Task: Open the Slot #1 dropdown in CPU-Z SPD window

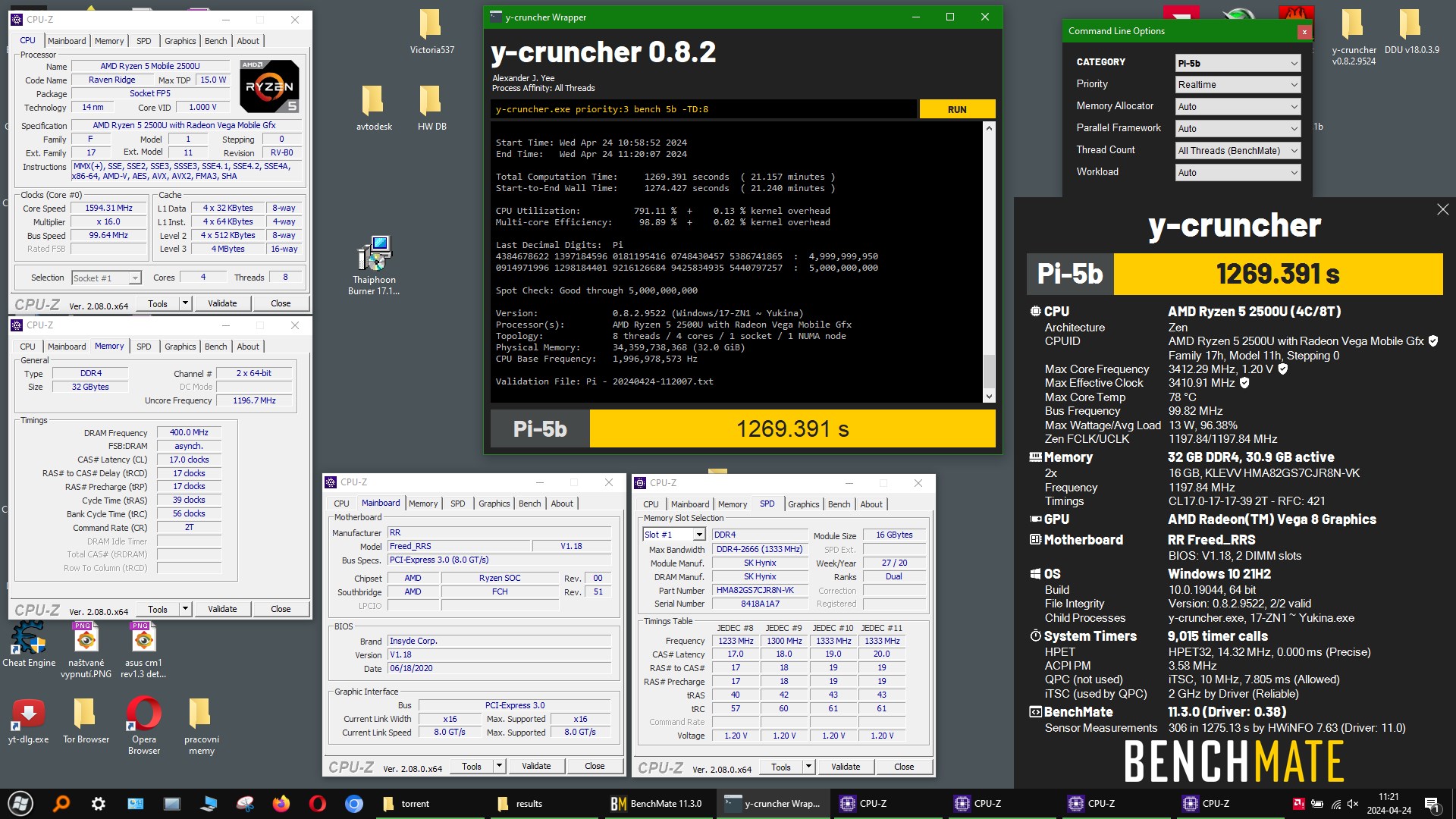Action: tap(674, 535)
